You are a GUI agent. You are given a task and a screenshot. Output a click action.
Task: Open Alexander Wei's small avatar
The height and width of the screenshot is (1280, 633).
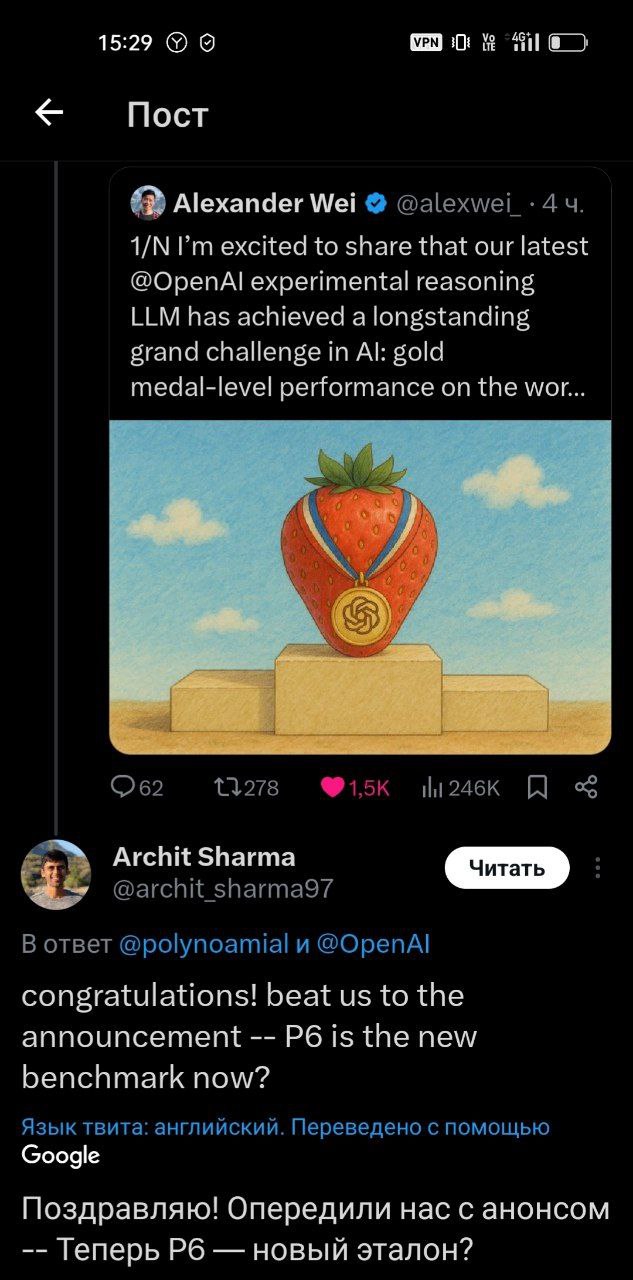[148, 203]
